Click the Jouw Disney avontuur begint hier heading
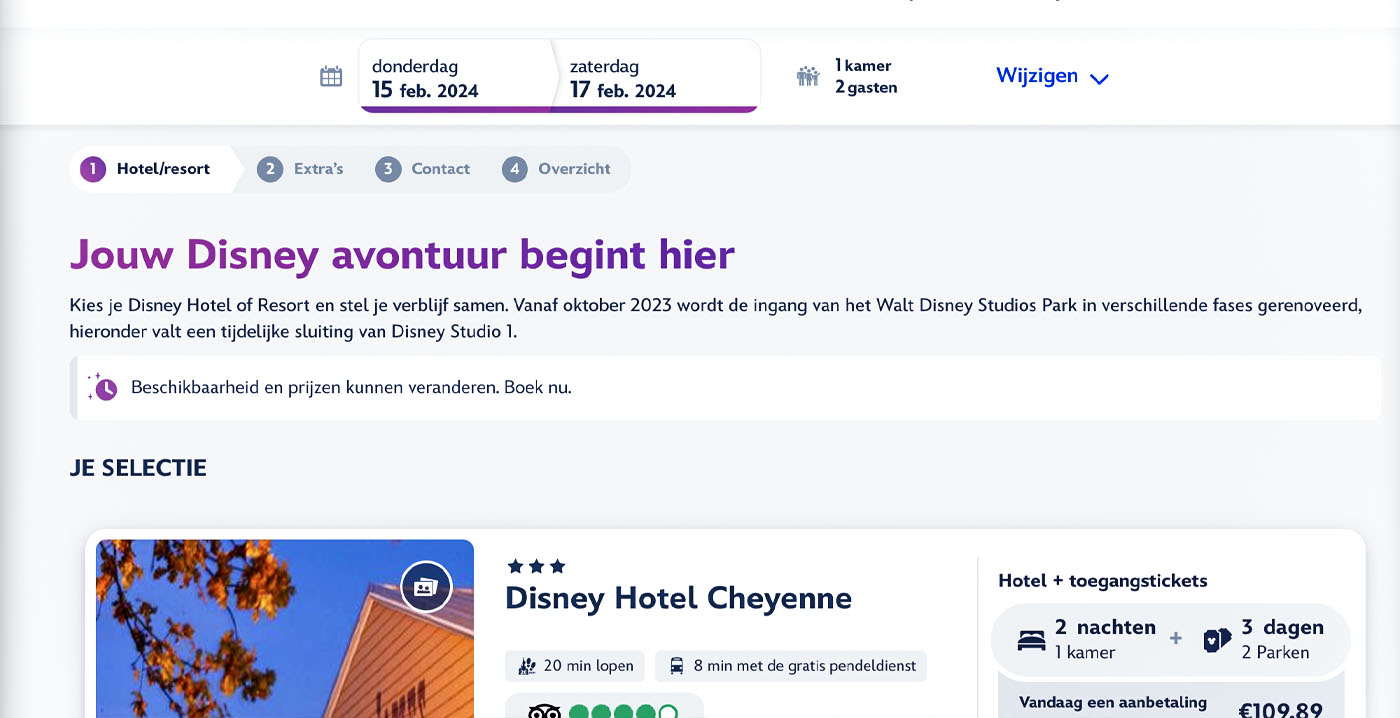Image resolution: width=1400 pixels, height=718 pixels. click(402, 255)
